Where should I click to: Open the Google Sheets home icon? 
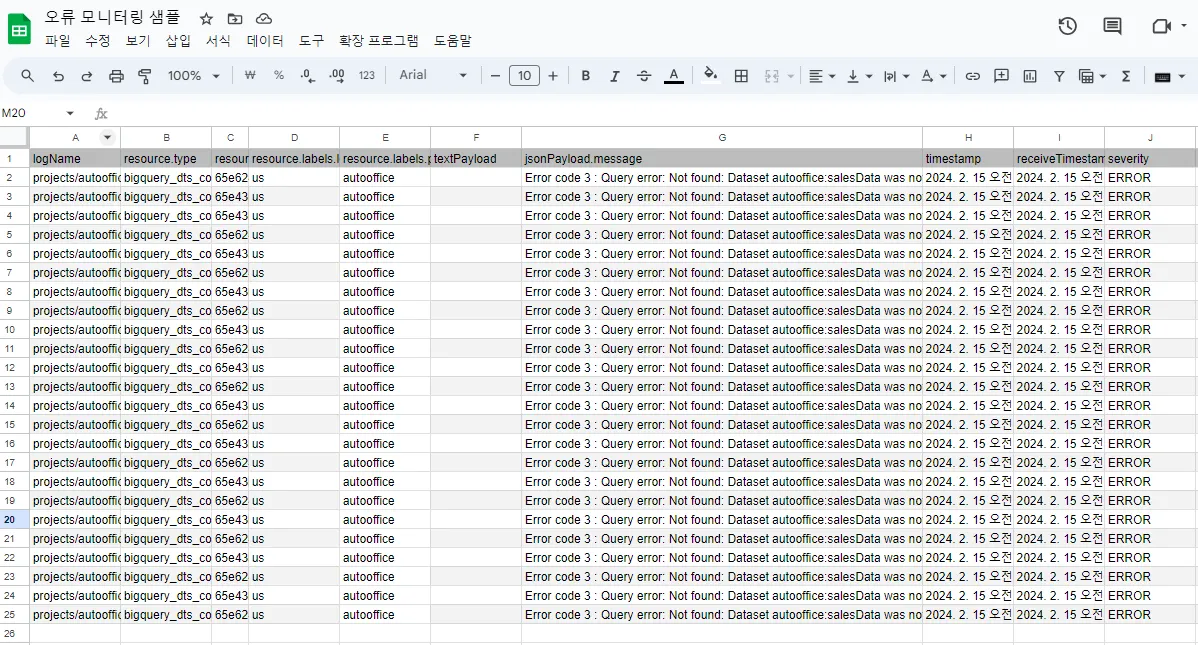(19, 30)
